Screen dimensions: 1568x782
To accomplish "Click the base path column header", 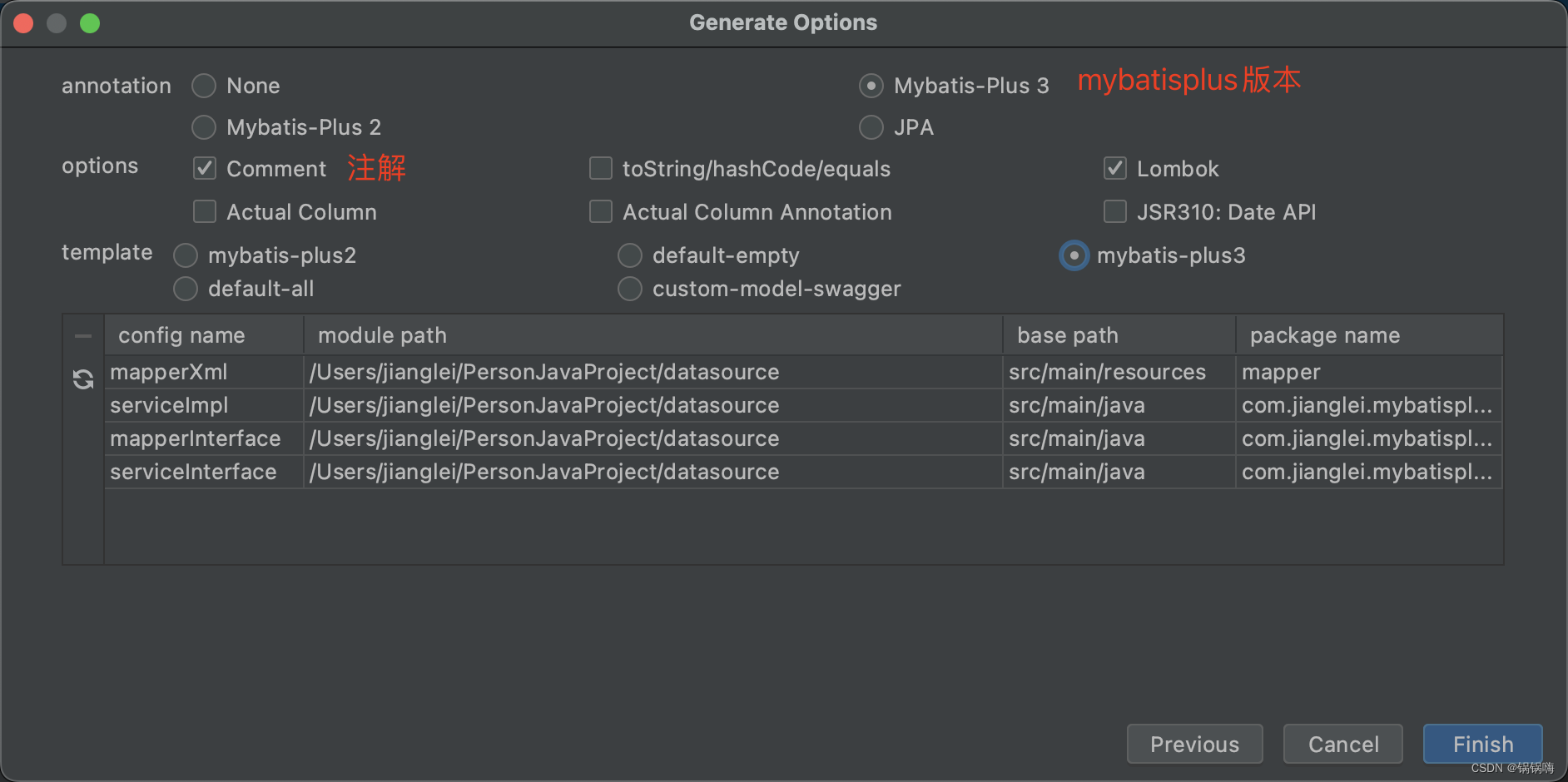I will pos(1119,335).
